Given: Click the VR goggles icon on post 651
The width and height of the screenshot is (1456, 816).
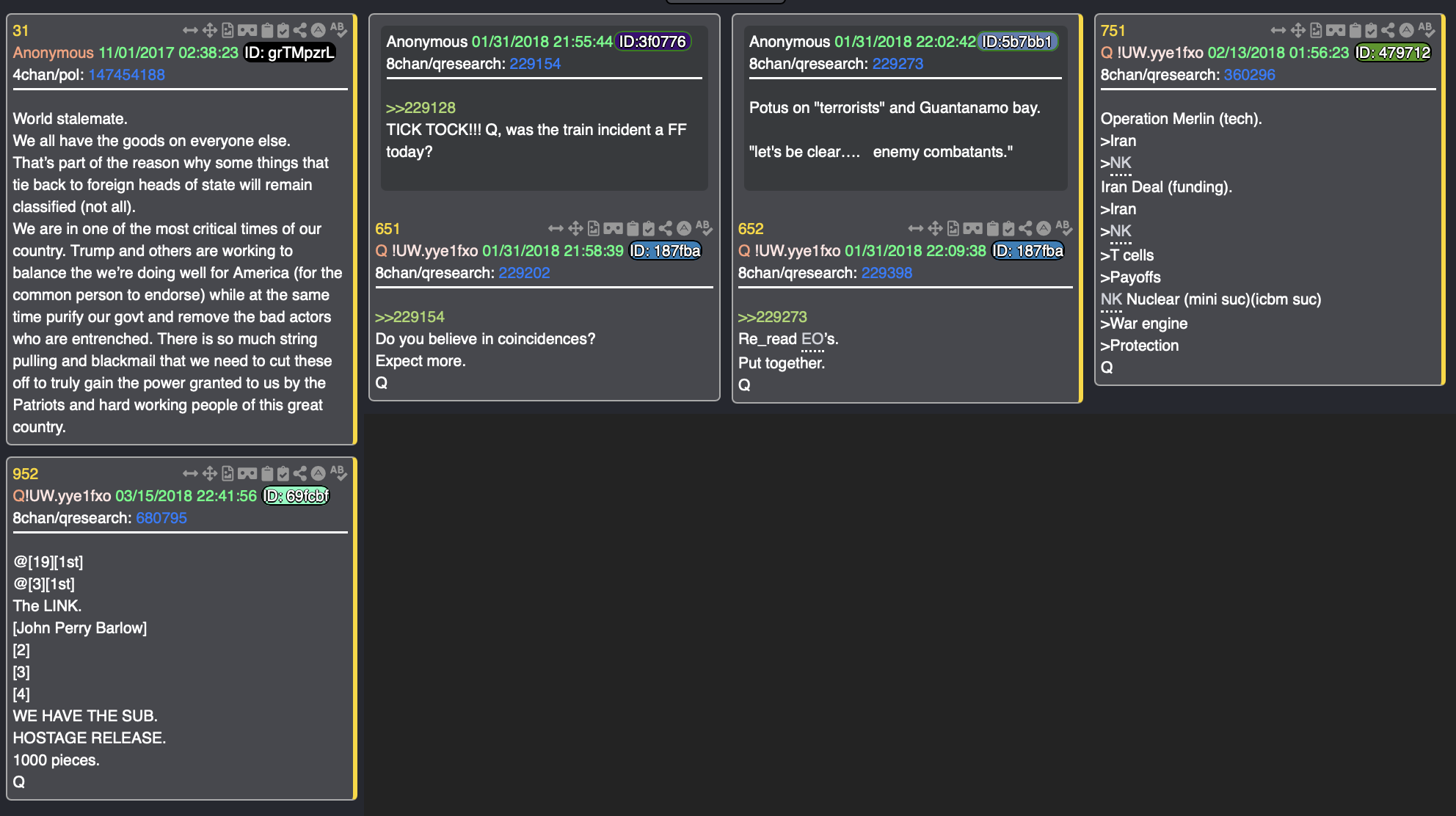Looking at the screenshot, I should [613, 228].
